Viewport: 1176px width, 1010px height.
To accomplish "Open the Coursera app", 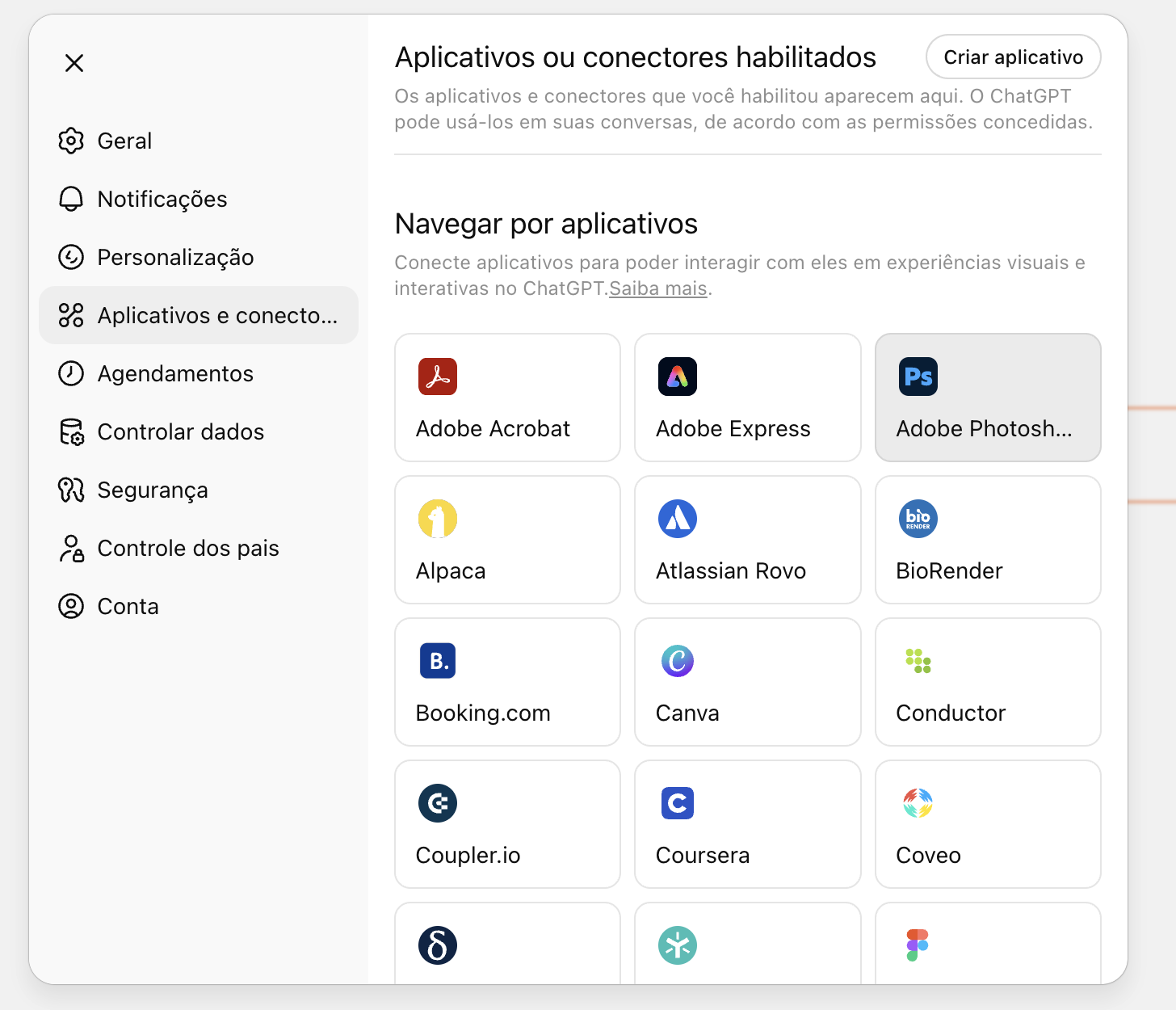I will [747, 824].
